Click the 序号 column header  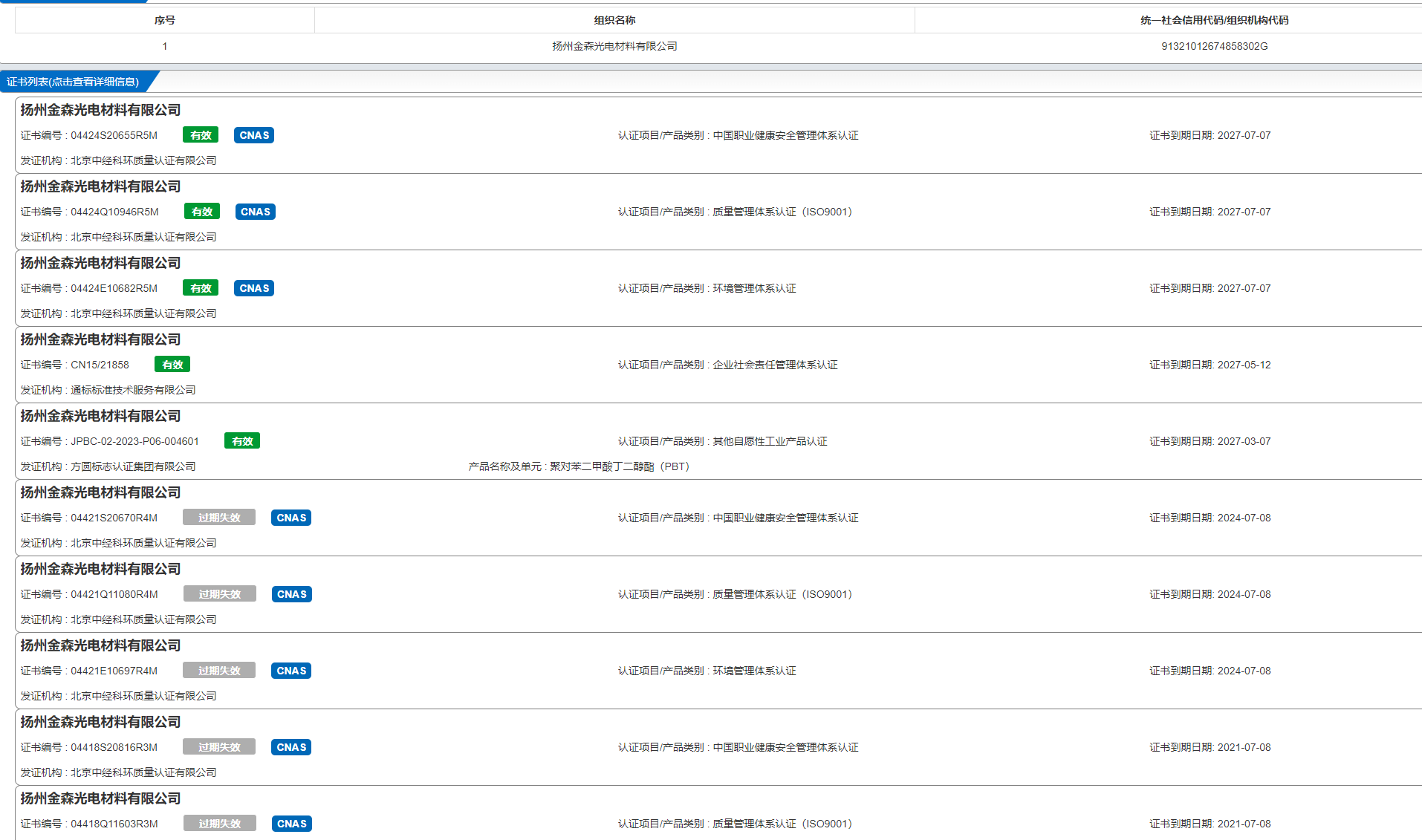[x=165, y=20]
